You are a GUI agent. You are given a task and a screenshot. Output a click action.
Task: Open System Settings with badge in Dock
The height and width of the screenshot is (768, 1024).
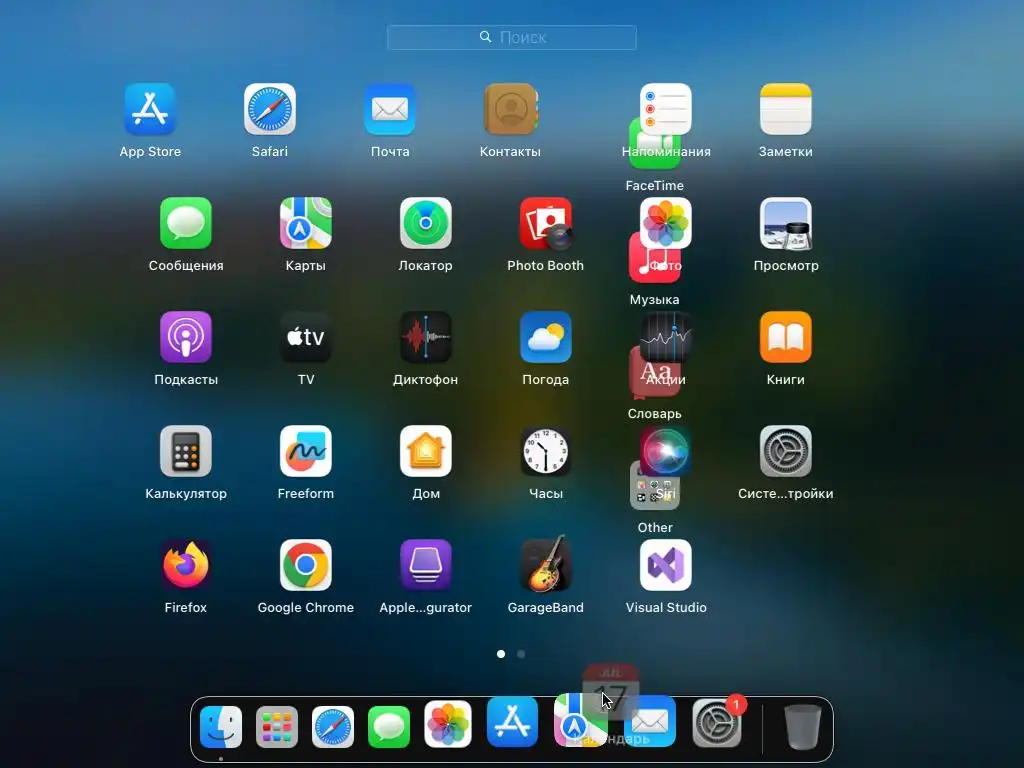(x=717, y=722)
